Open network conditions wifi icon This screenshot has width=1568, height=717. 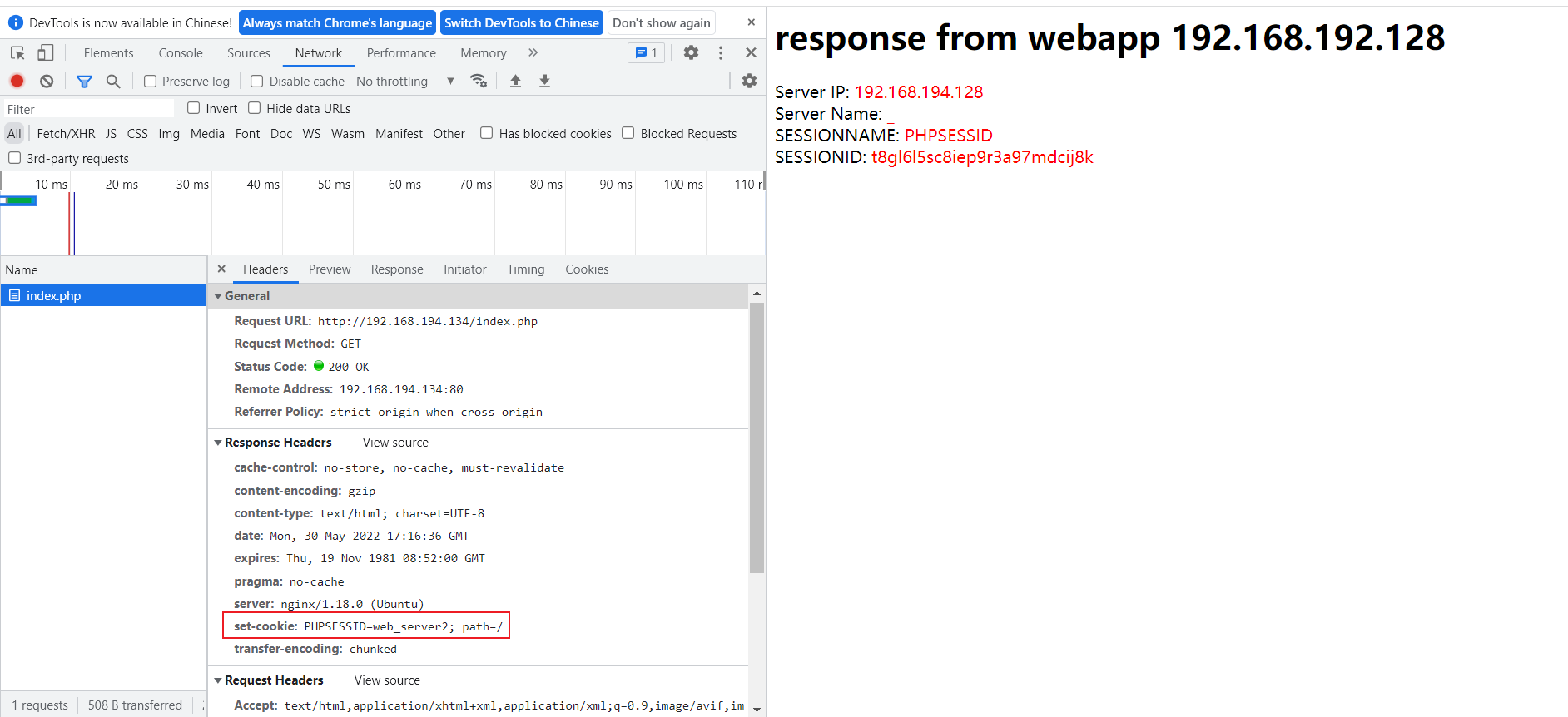tap(479, 81)
